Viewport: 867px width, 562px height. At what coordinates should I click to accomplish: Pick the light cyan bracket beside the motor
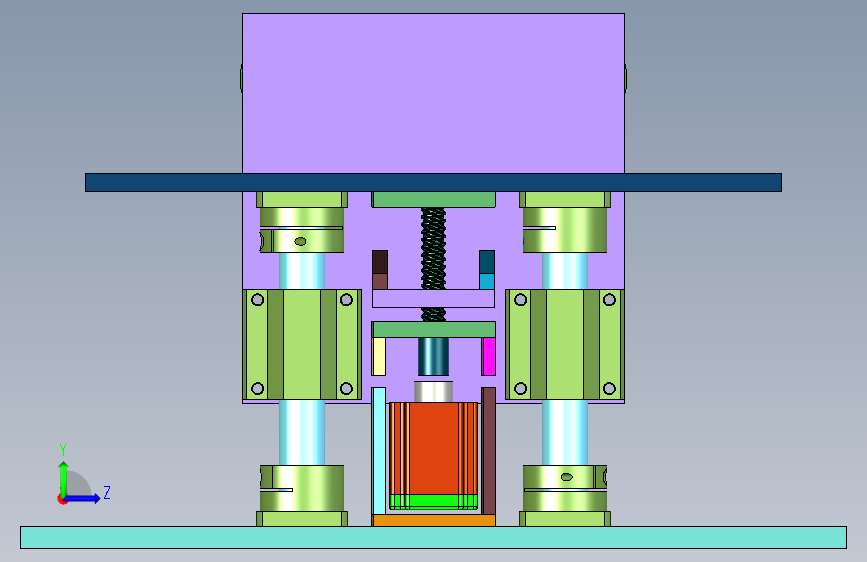(379, 451)
